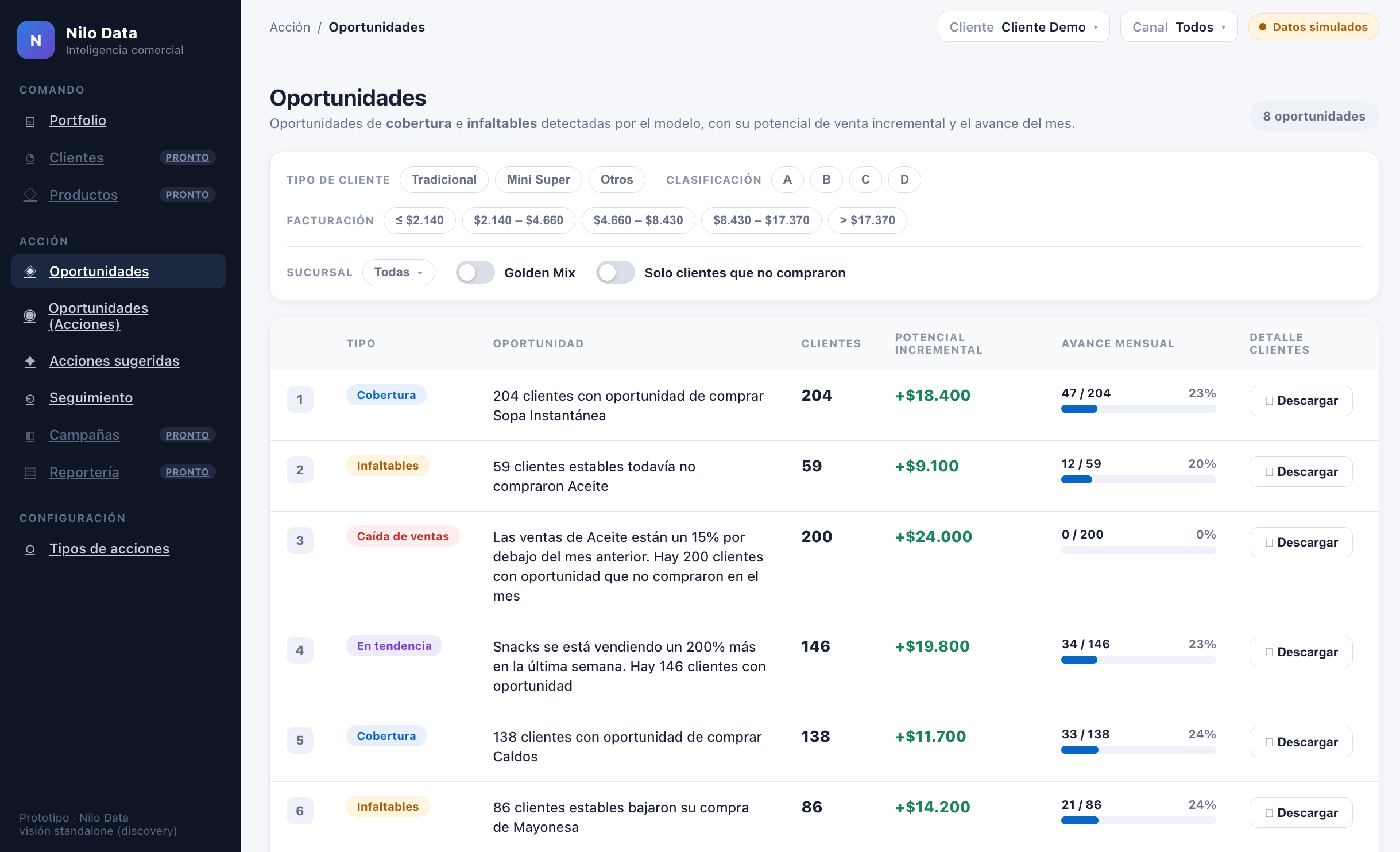Click the Clientes sidebar icon
The image size is (1400, 852).
tap(30, 158)
